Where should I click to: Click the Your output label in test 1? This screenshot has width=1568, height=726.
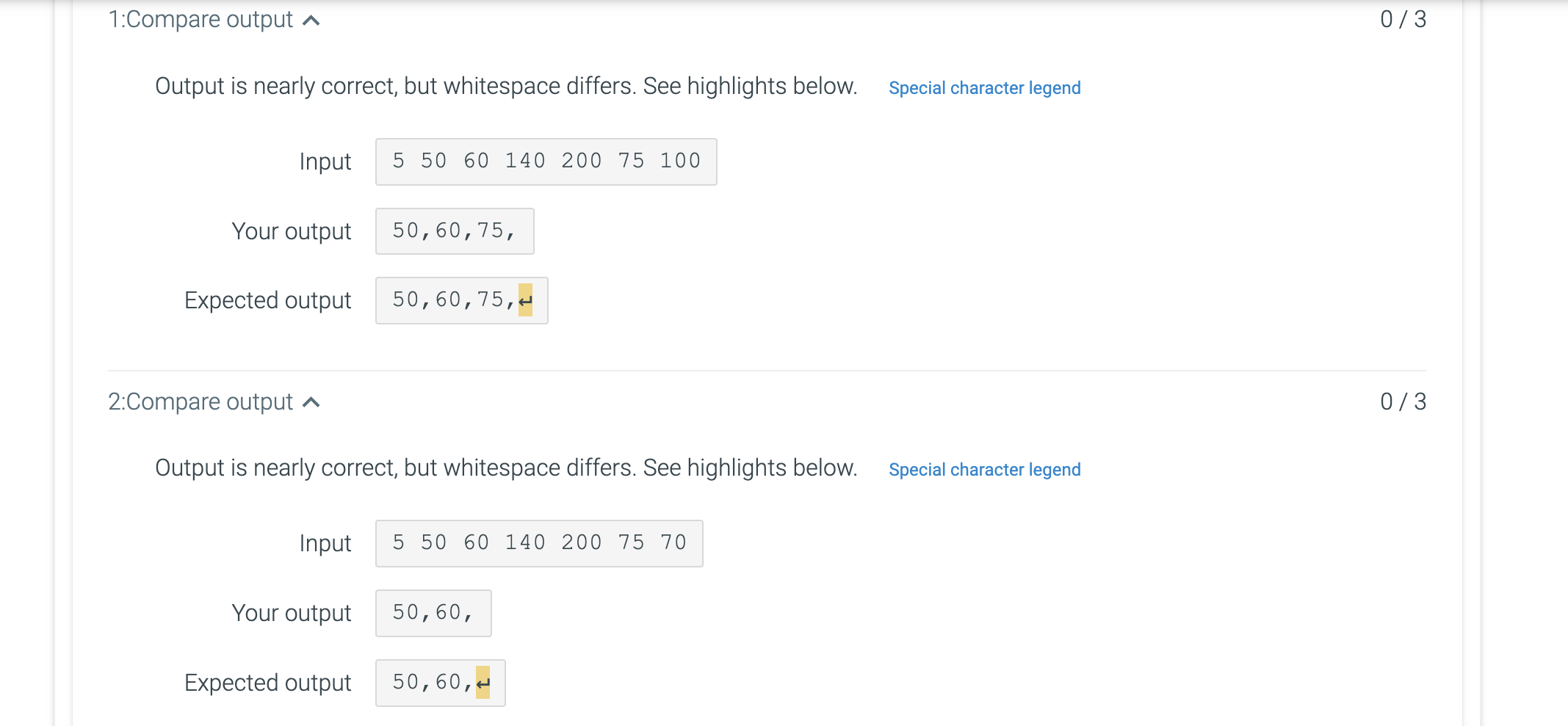[x=291, y=231]
